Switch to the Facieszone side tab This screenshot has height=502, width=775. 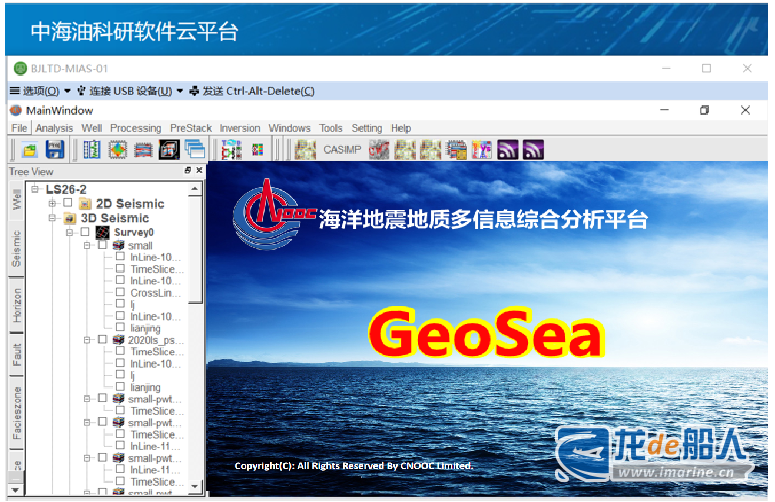16,413
